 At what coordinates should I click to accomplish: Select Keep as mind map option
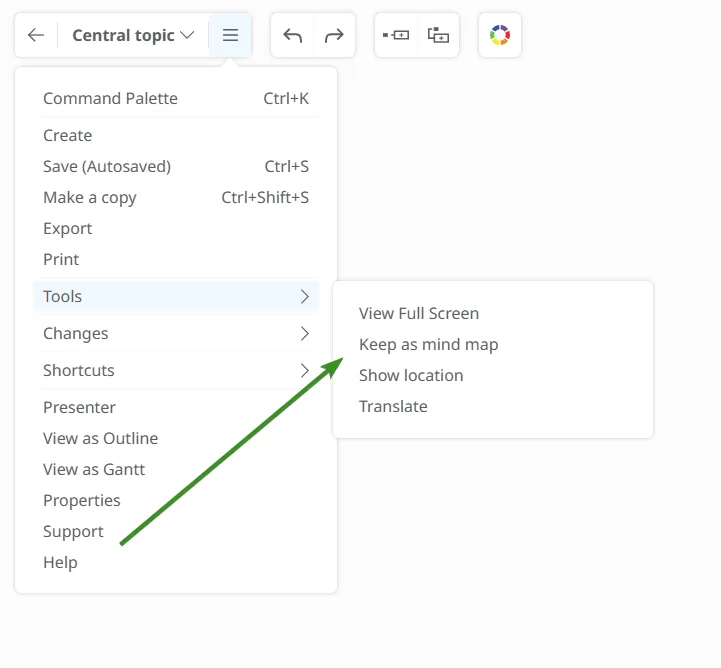428,344
